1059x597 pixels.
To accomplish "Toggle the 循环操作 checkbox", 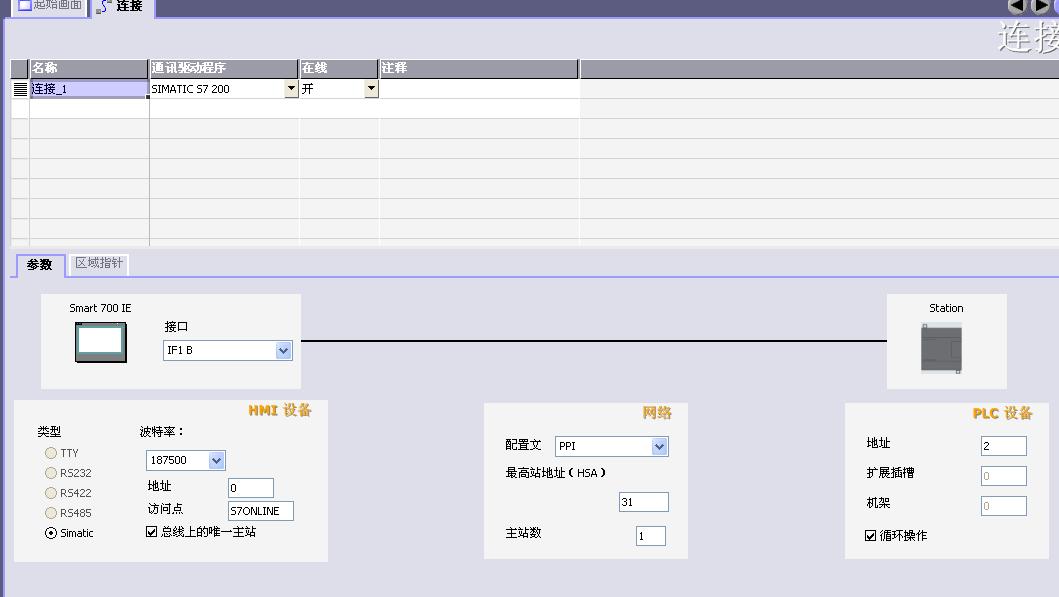I will pyautogui.click(x=871, y=536).
